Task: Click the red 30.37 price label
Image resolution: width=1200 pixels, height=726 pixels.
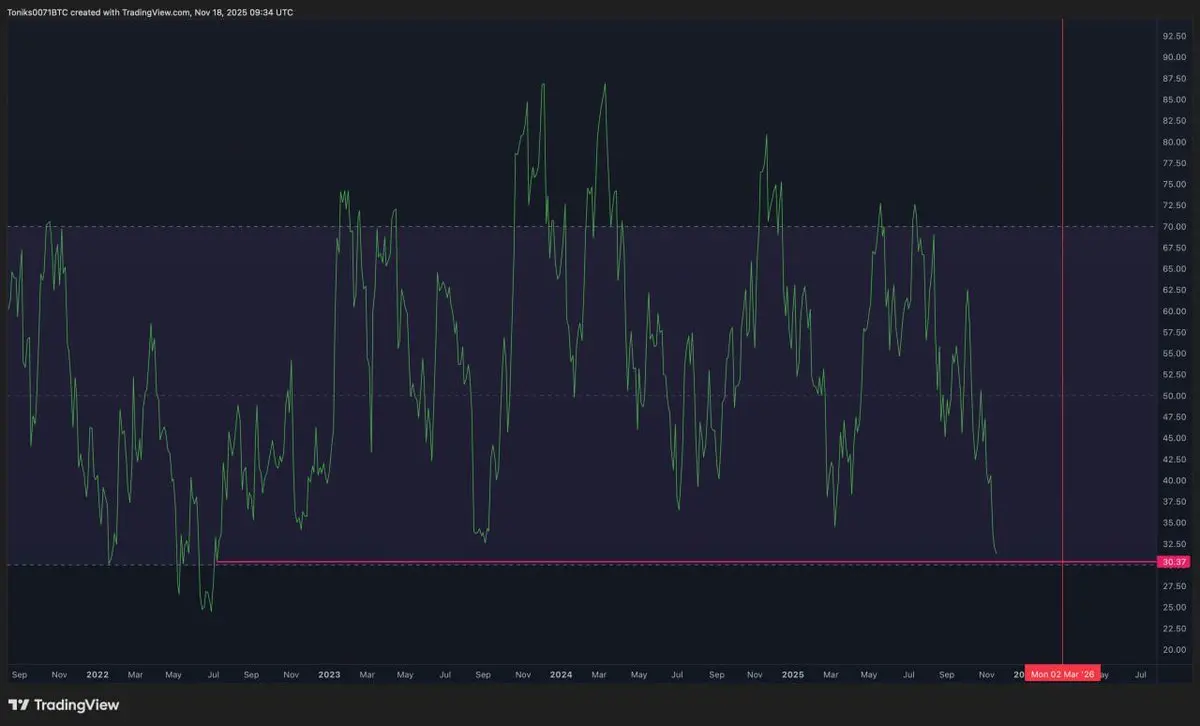Action: click(1173, 562)
